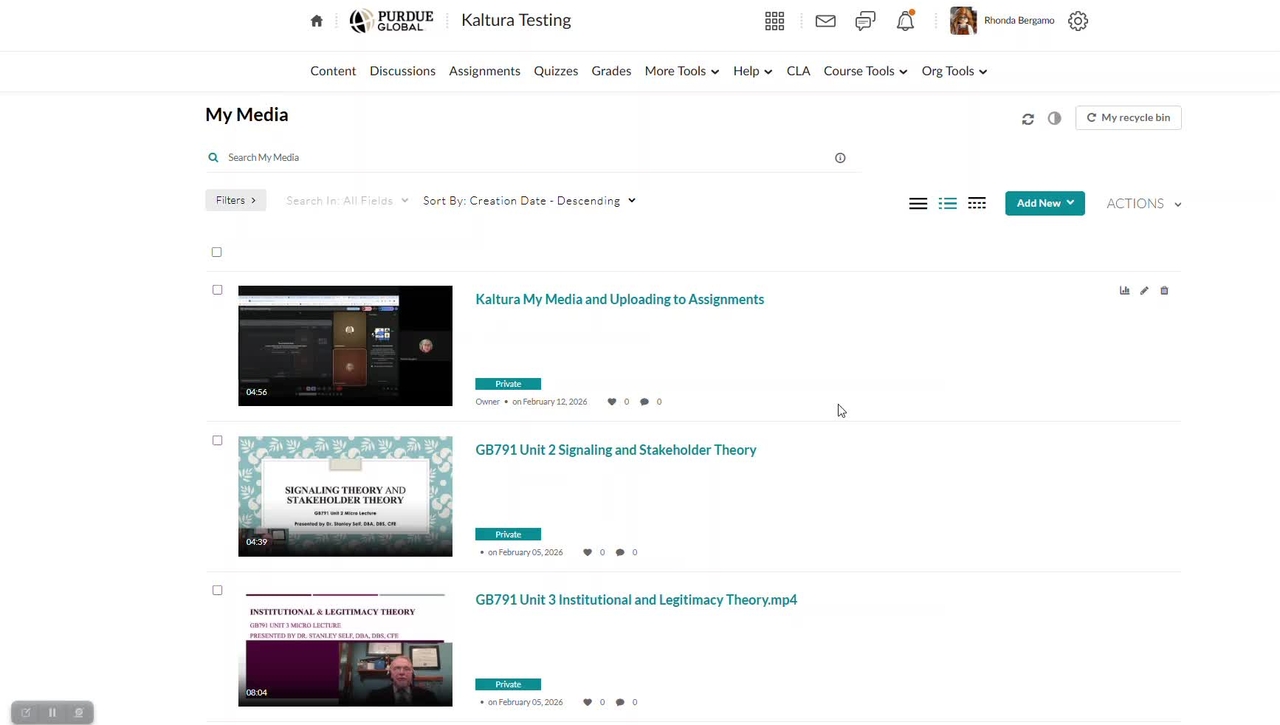Go to the Grades menu item
The width and height of the screenshot is (1280, 725).
pos(611,71)
